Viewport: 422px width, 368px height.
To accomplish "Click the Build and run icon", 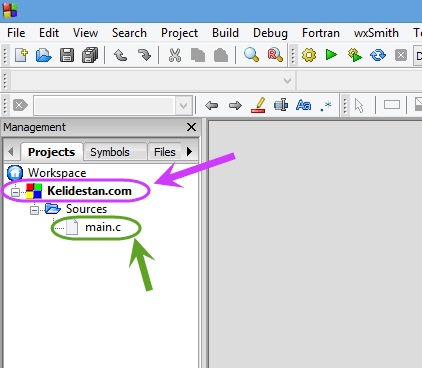I will [355, 55].
